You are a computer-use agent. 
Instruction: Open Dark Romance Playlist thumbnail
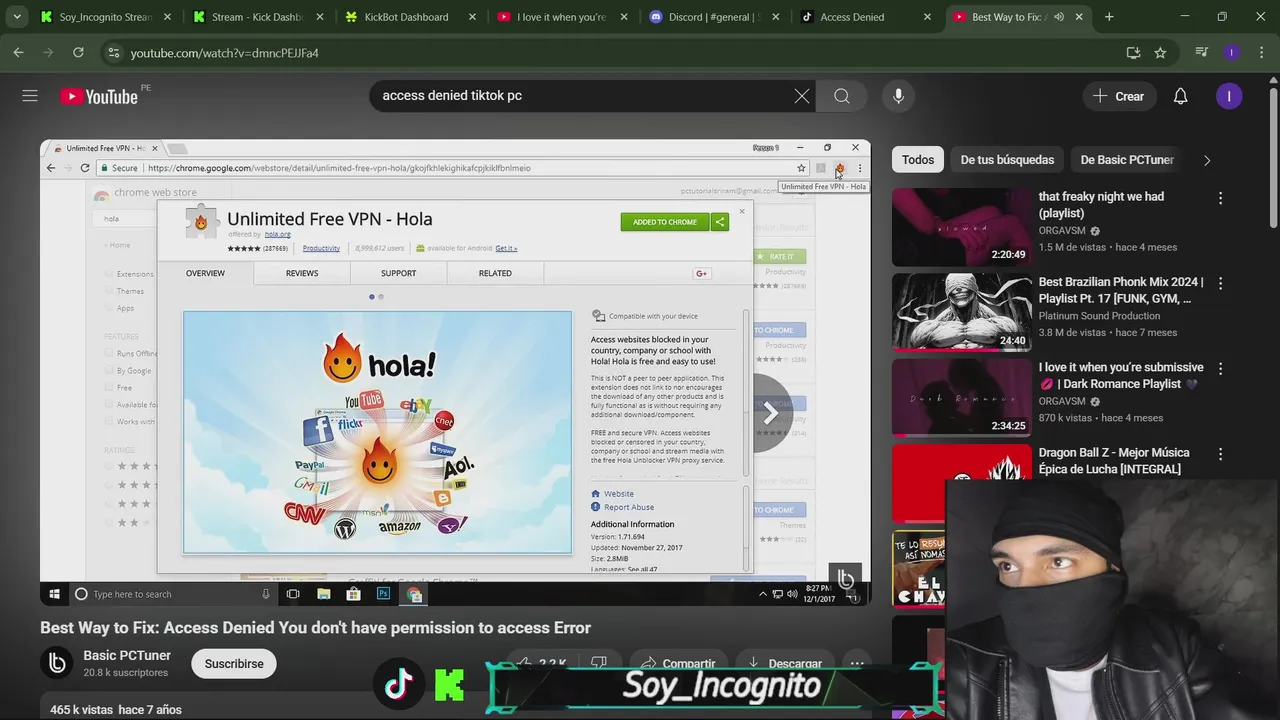click(x=961, y=397)
